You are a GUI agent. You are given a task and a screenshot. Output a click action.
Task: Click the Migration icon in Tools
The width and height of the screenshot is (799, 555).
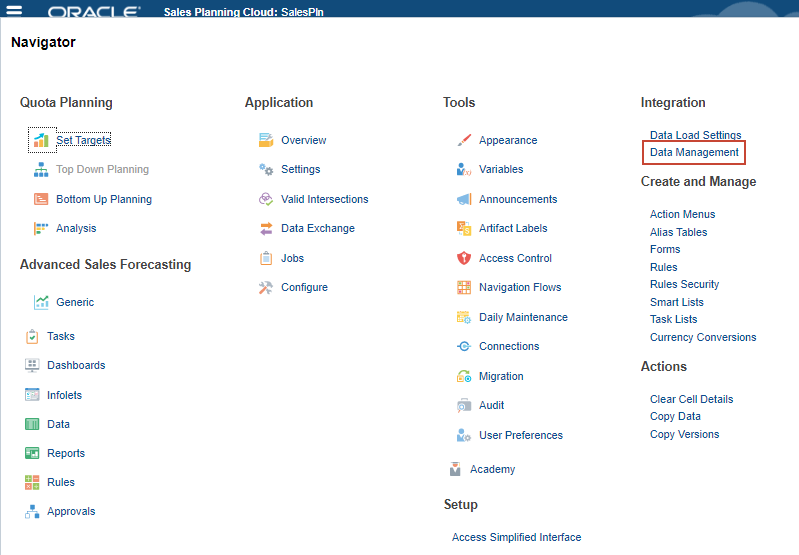coord(464,376)
